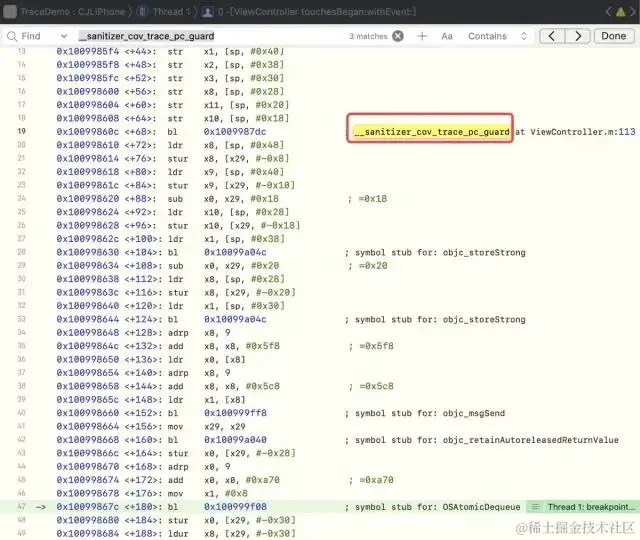Go to previous issue with left chevron

608,11
